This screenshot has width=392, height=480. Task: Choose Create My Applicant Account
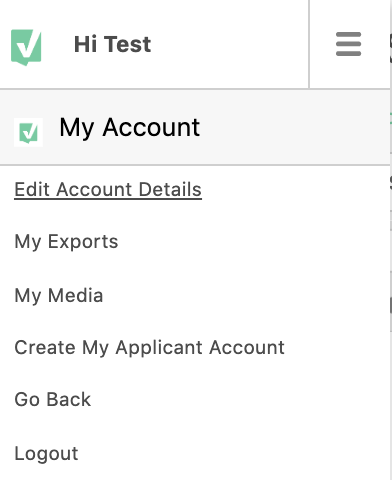pos(149,348)
